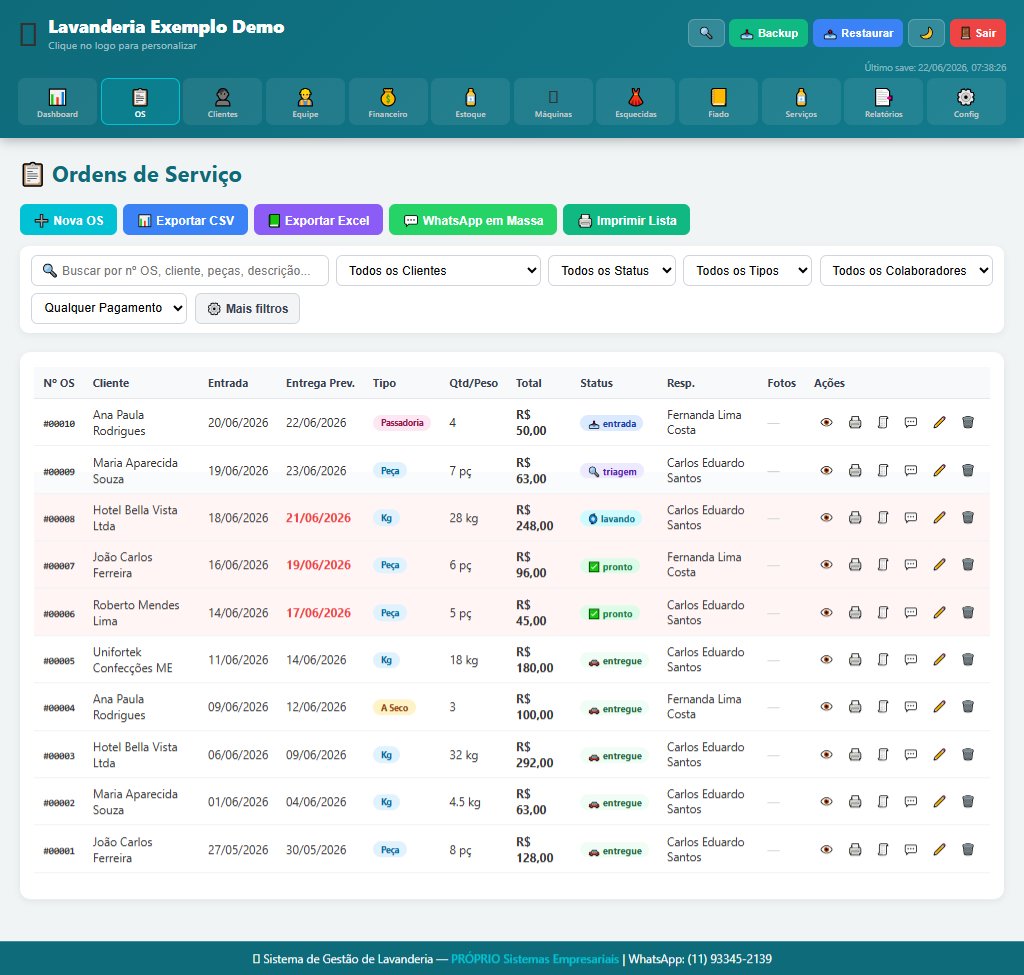Open the message icon for order #00007

pos(910,565)
